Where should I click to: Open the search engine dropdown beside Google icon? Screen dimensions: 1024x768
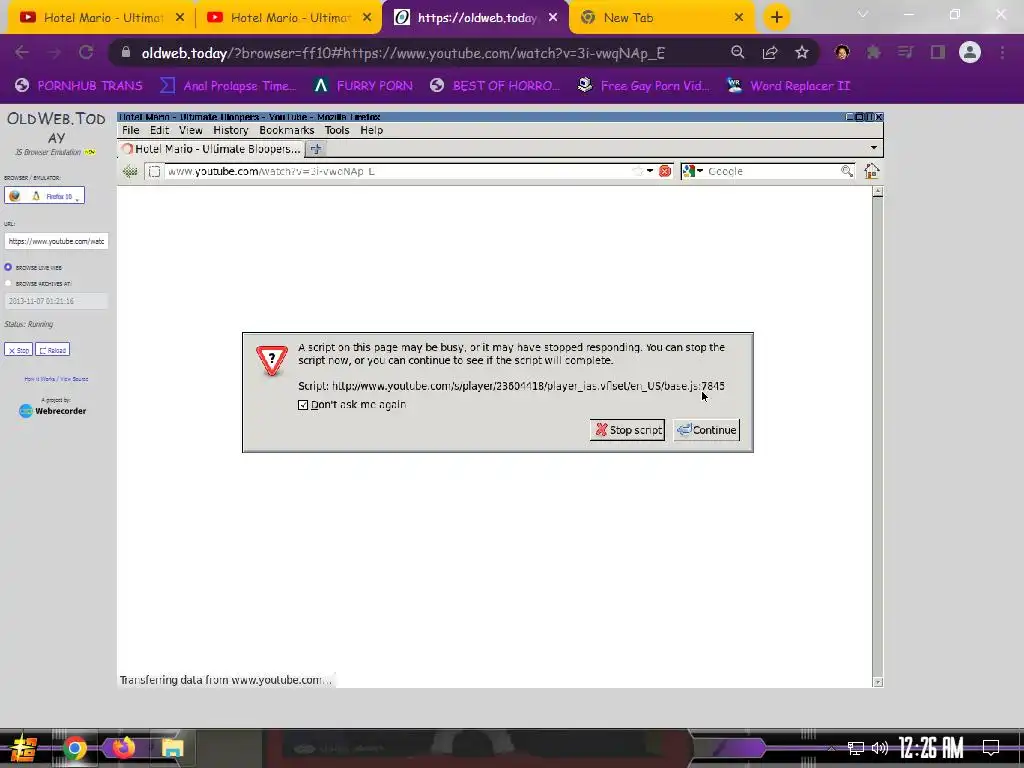(700, 171)
